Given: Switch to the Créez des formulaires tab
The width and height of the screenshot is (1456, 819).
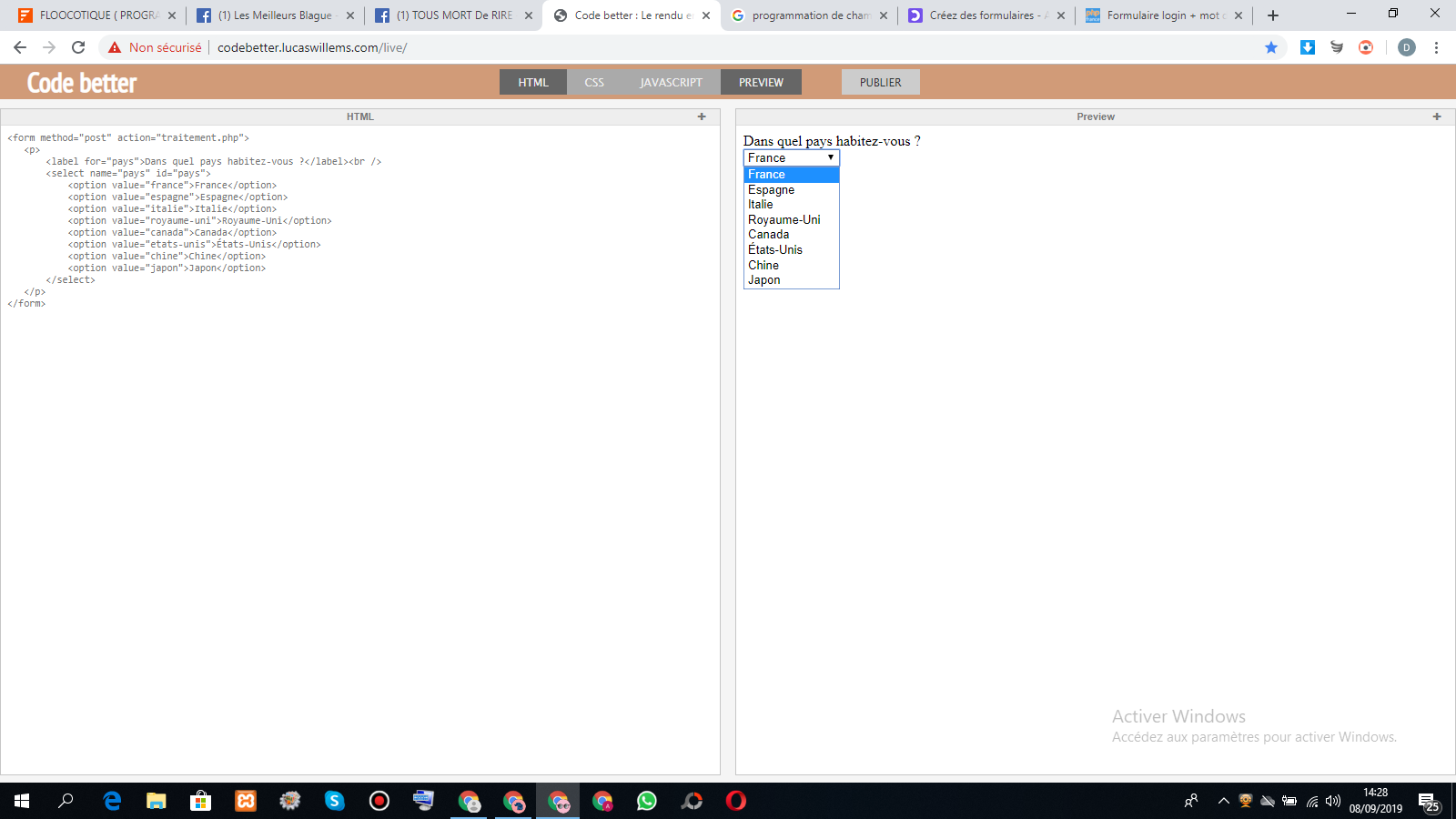Looking at the screenshot, I should coord(981,15).
